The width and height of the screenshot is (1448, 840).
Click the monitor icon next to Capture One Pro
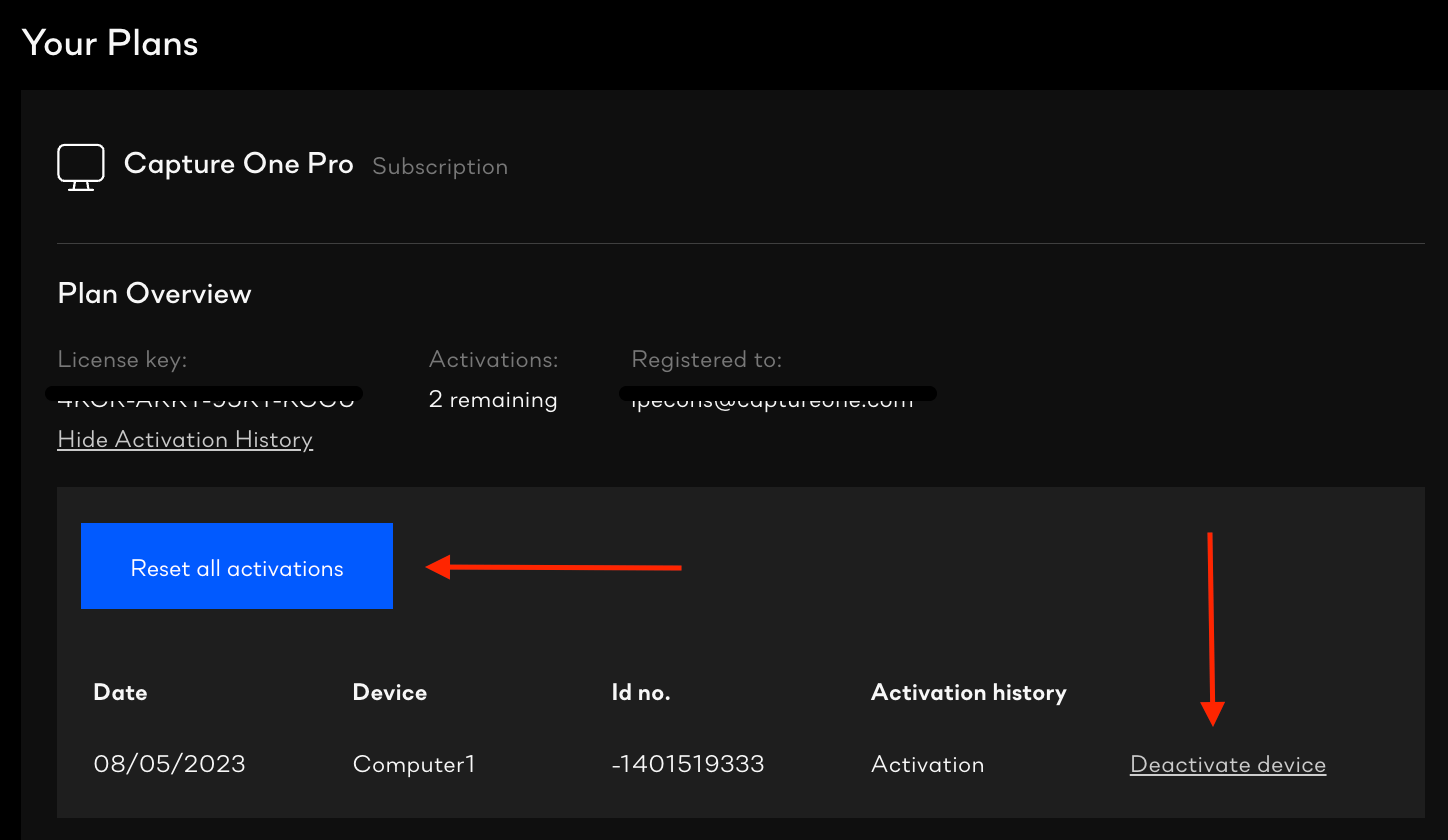pyautogui.click(x=80, y=166)
